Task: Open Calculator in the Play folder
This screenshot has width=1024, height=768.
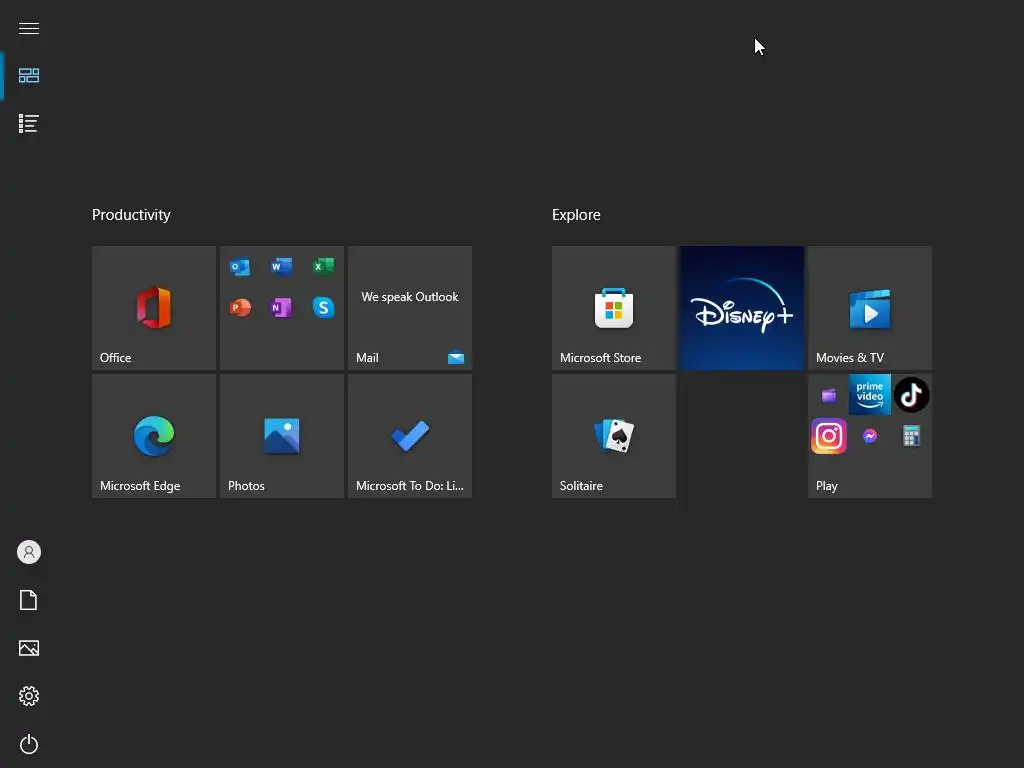Action: click(912, 436)
